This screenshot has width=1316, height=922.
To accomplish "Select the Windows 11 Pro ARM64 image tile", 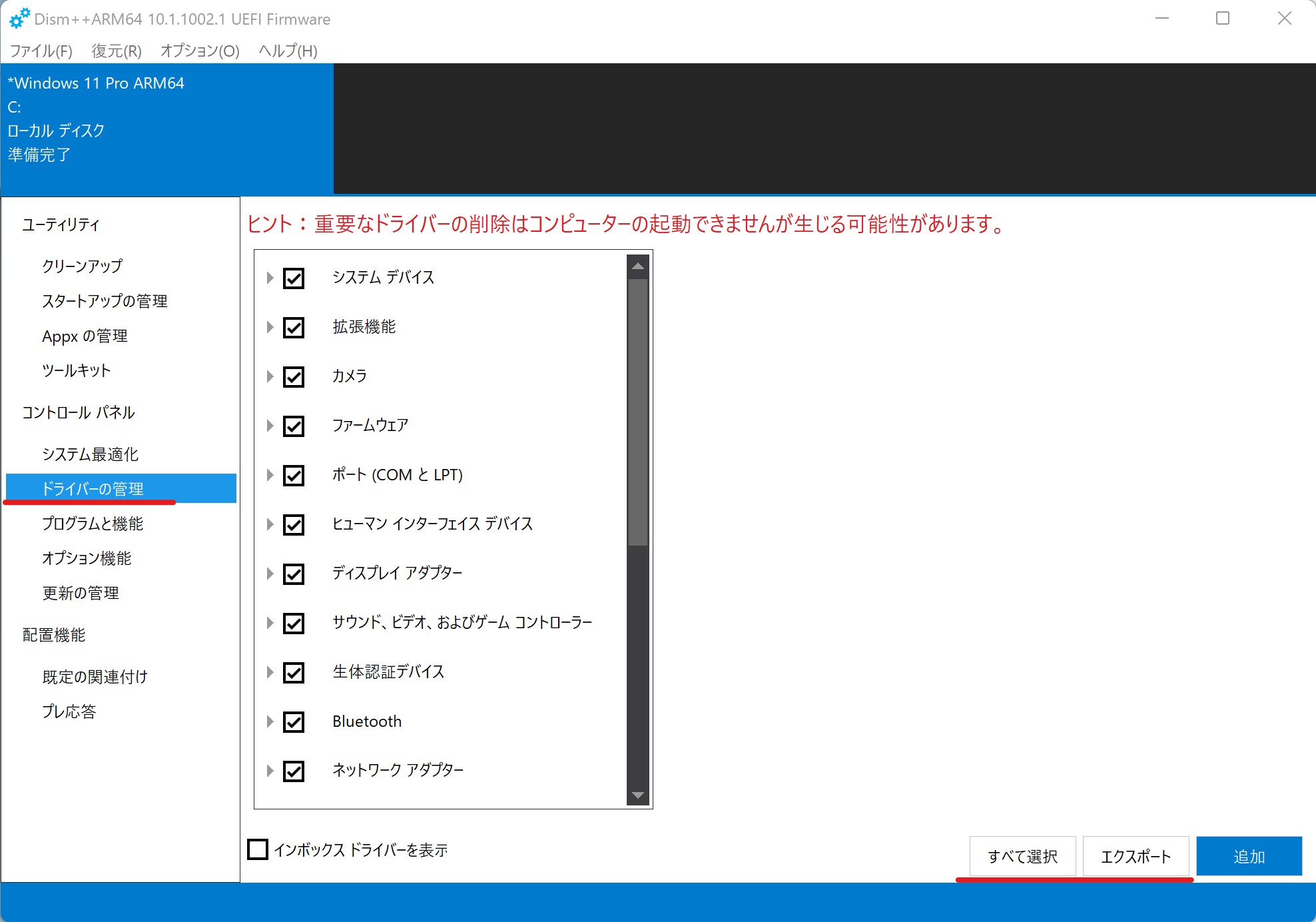I will (x=167, y=129).
